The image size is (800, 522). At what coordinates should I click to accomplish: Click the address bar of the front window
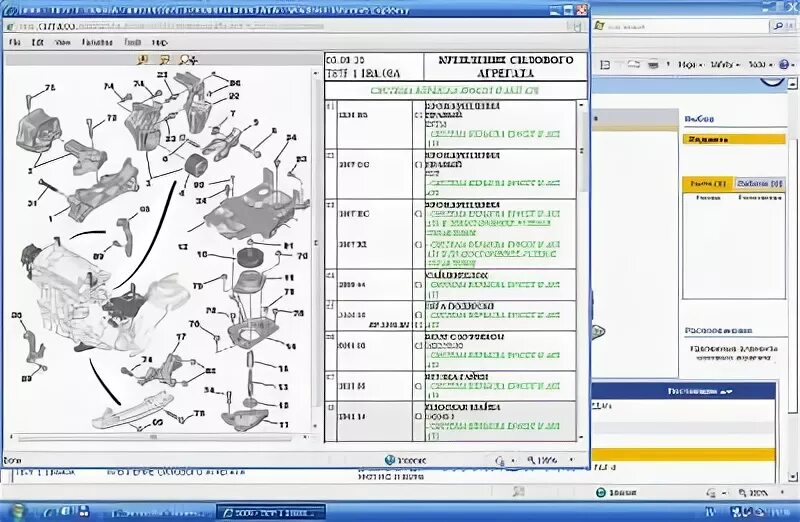click(x=288, y=26)
